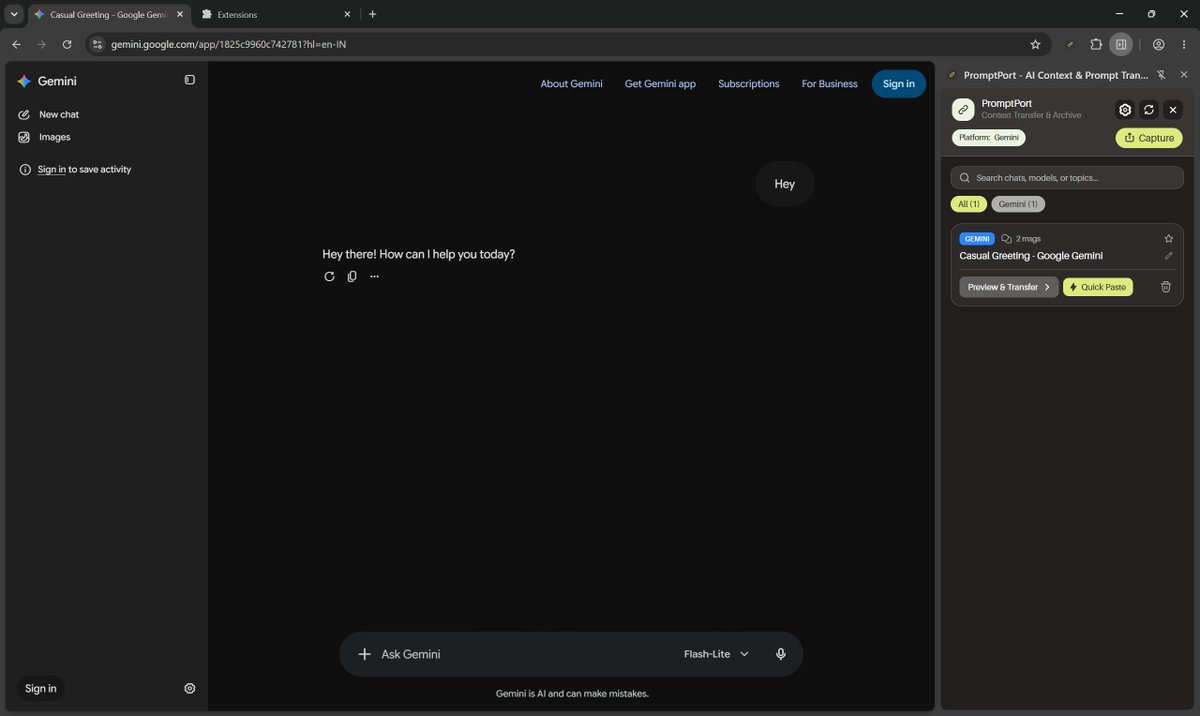The image size is (1200, 716).
Task: Open Gemini settings gear icon
Action: pos(190,688)
